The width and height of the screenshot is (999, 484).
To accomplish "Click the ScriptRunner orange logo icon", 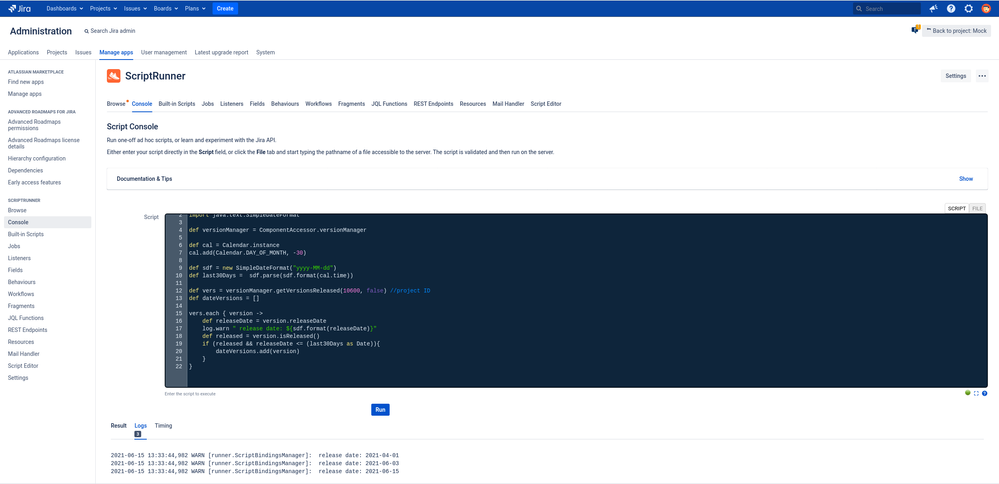I will [113, 76].
